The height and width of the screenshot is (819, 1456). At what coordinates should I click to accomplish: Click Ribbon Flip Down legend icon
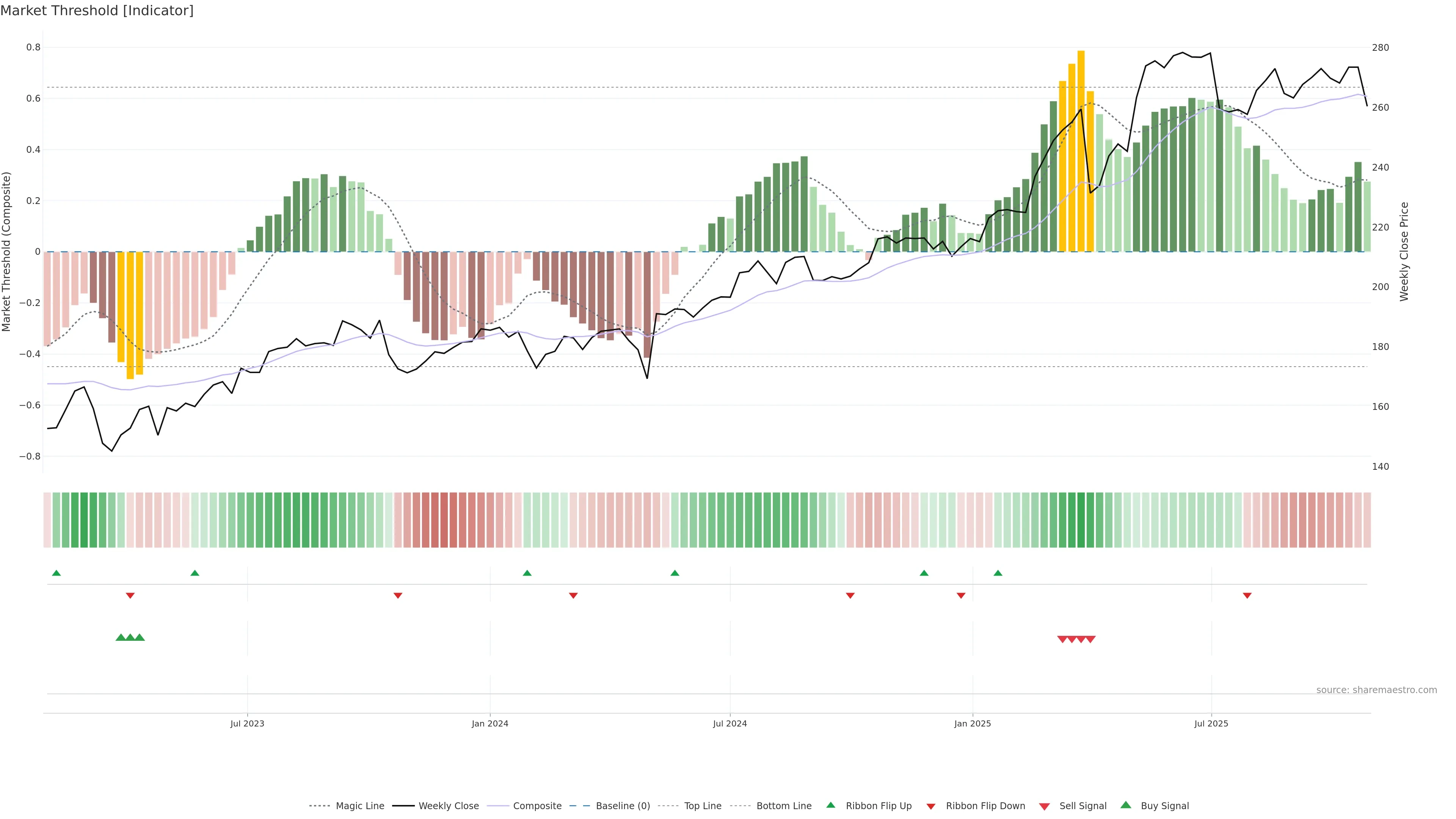click(931, 806)
